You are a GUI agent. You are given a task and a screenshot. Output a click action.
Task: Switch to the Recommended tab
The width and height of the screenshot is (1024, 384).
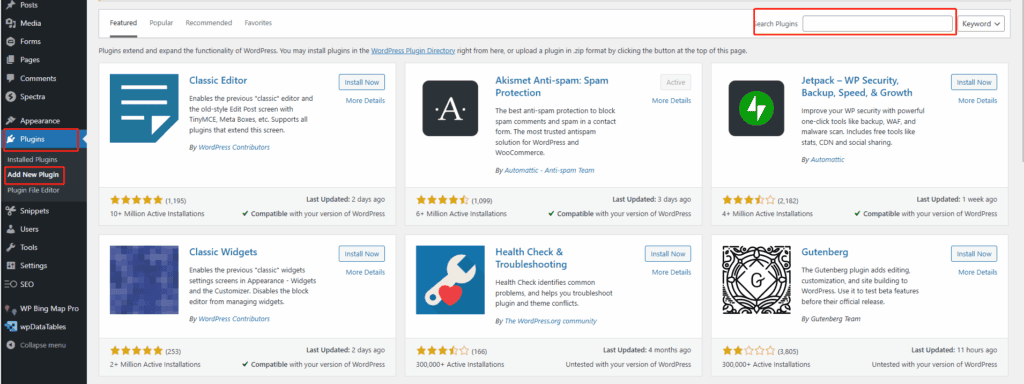[209, 23]
